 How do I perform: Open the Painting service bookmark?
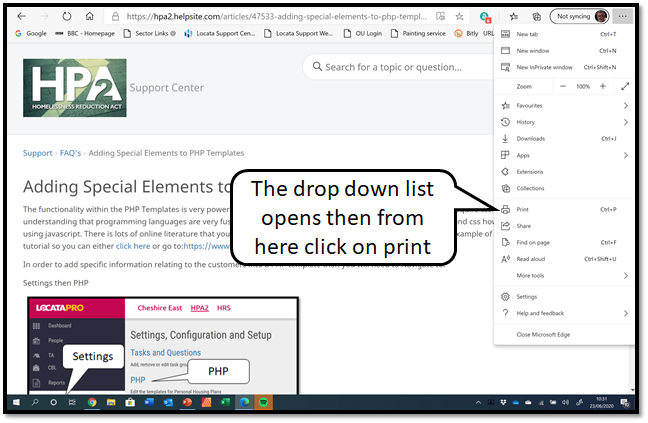(x=418, y=33)
